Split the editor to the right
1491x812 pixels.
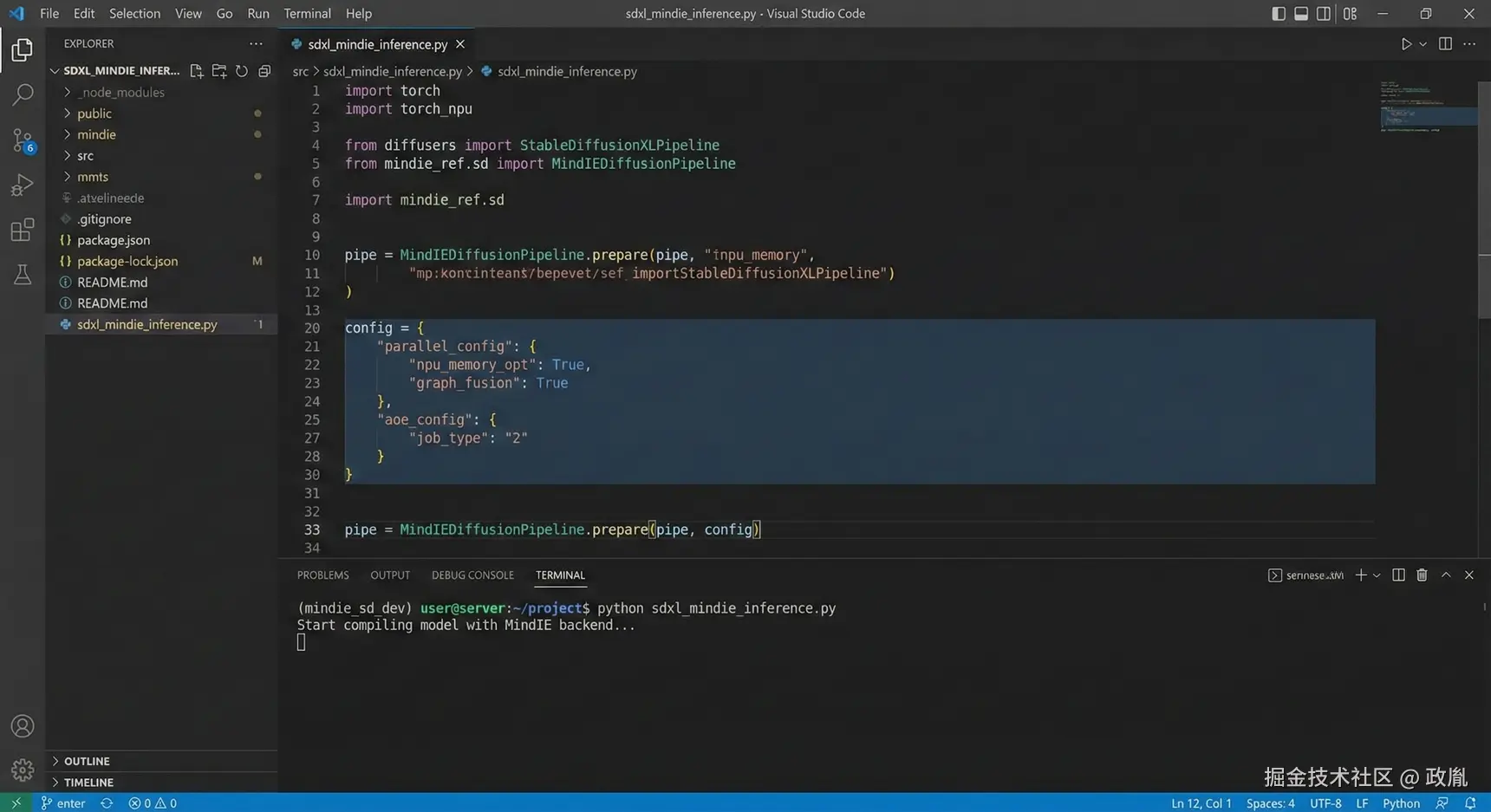click(x=1445, y=44)
